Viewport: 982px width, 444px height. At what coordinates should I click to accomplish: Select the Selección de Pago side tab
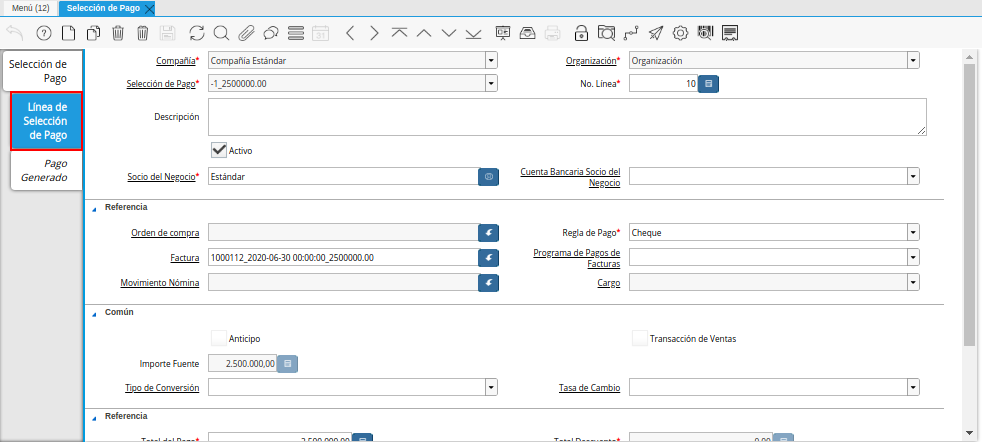tap(42, 71)
